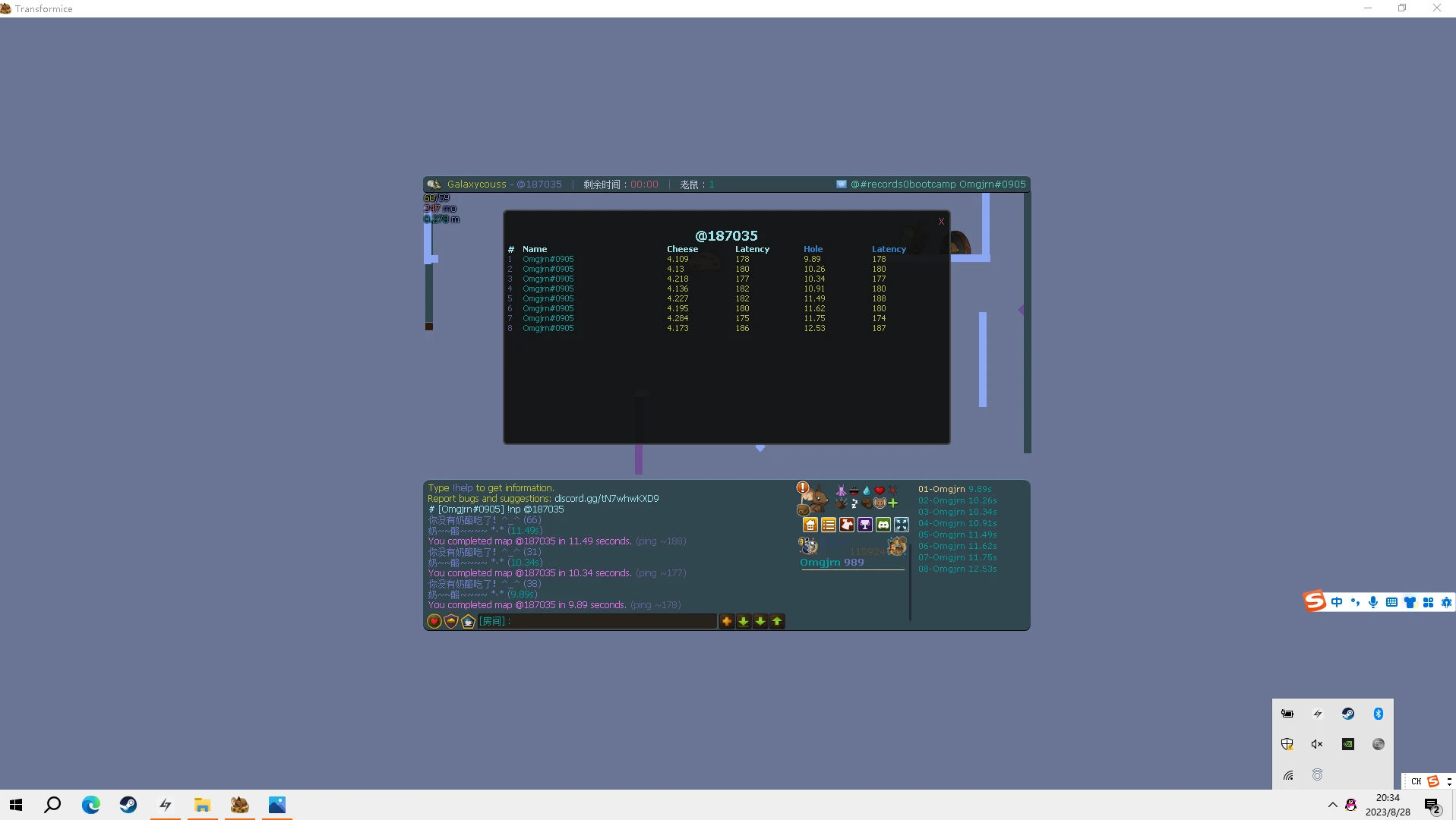Click the red heart friends icon by chat

434,621
